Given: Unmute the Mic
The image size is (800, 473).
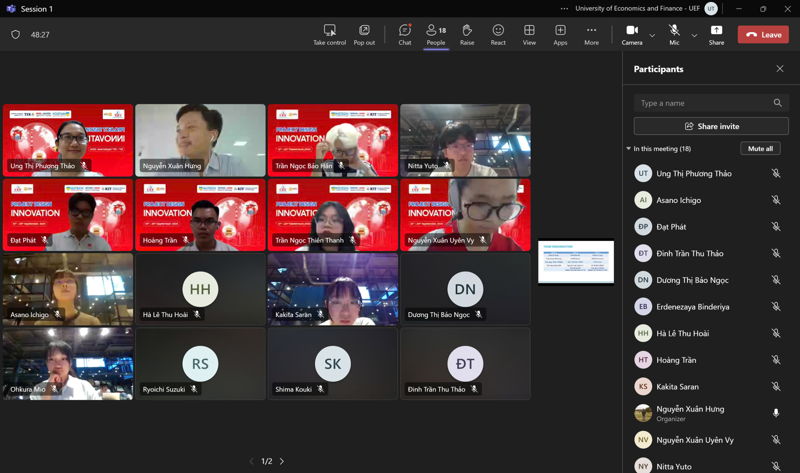Looking at the screenshot, I should pos(674,34).
